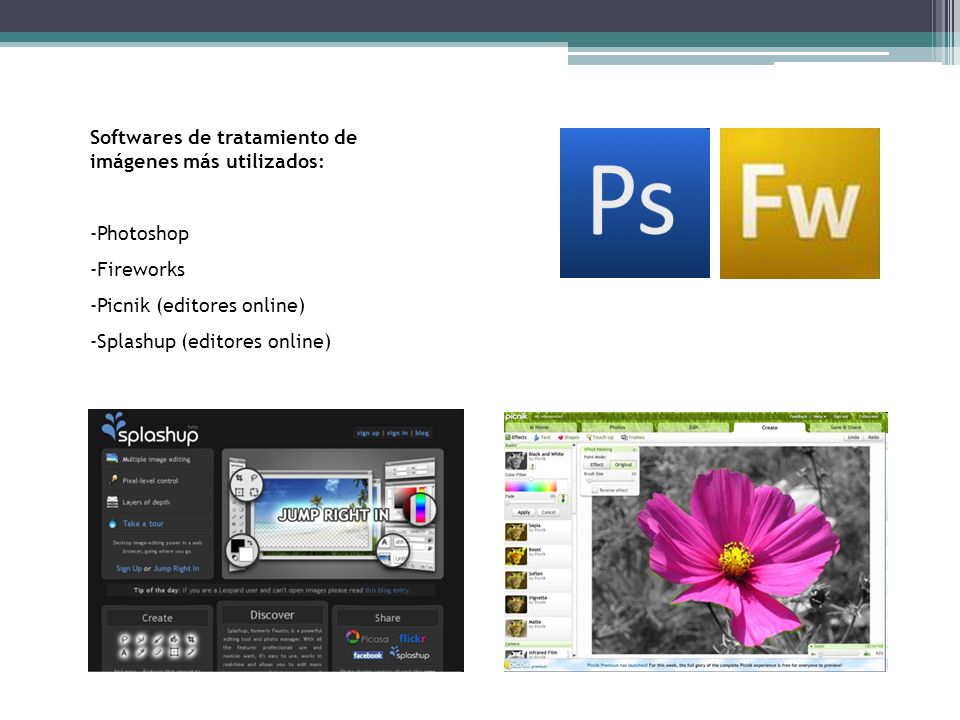The image size is (960, 720).
Task: Select Touch-Up in Picnik sub-toolbar
Action: coord(600,437)
